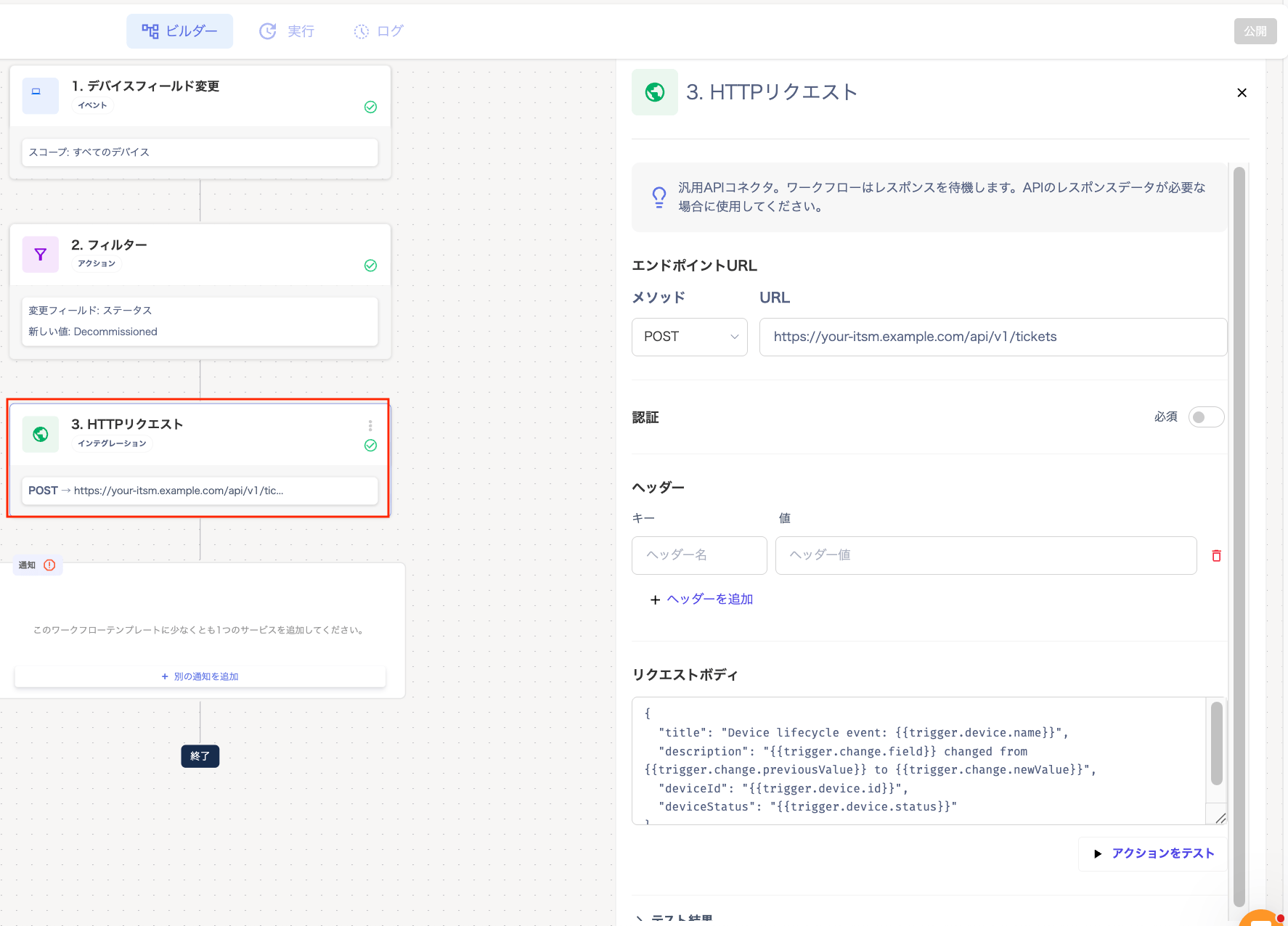
Task: Click the ログ tab clock icon
Action: [361, 31]
